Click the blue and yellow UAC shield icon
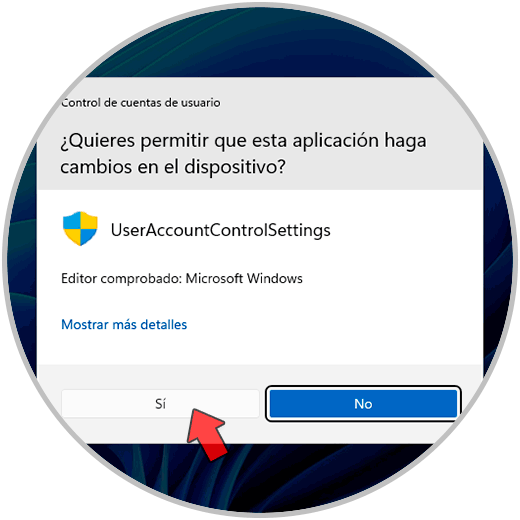This screenshot has width=520, height=520. pos(80,229)
